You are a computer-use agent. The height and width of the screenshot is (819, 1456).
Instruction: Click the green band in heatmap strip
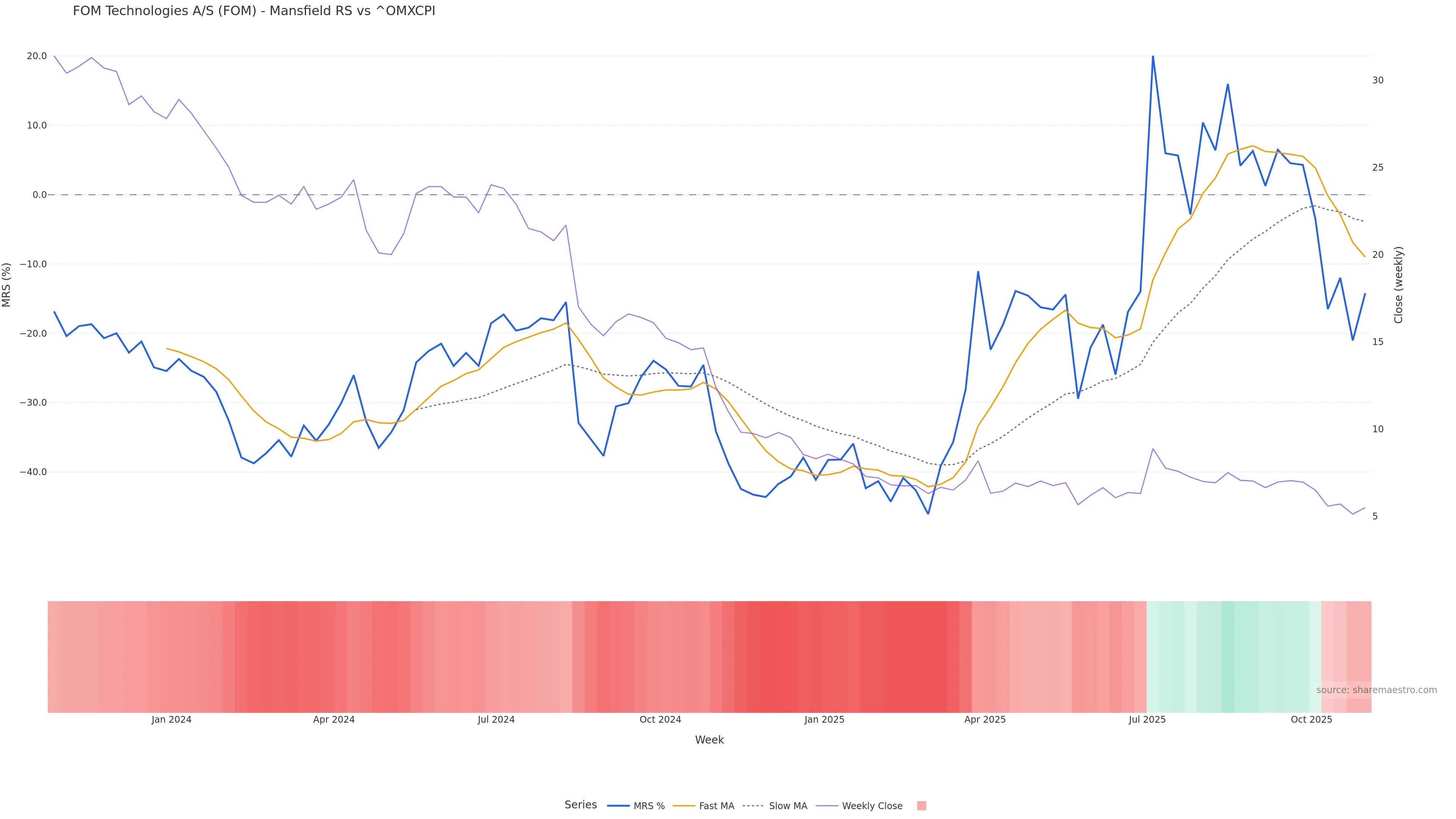tap(1232, 656)
